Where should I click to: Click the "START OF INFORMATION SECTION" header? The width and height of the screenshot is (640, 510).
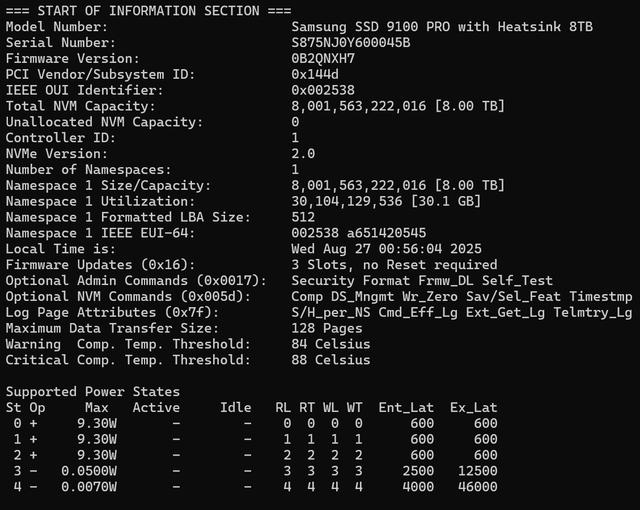tap(148, 10)
